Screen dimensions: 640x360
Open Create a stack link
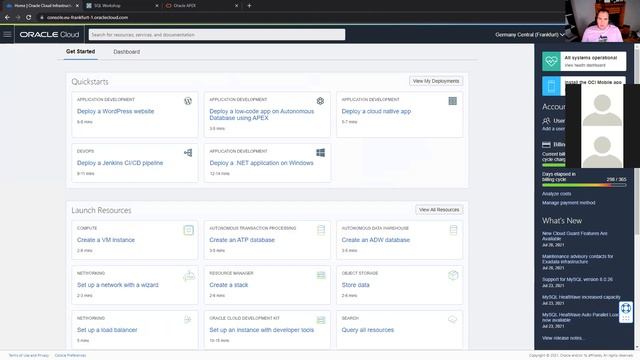click(229, 285)
